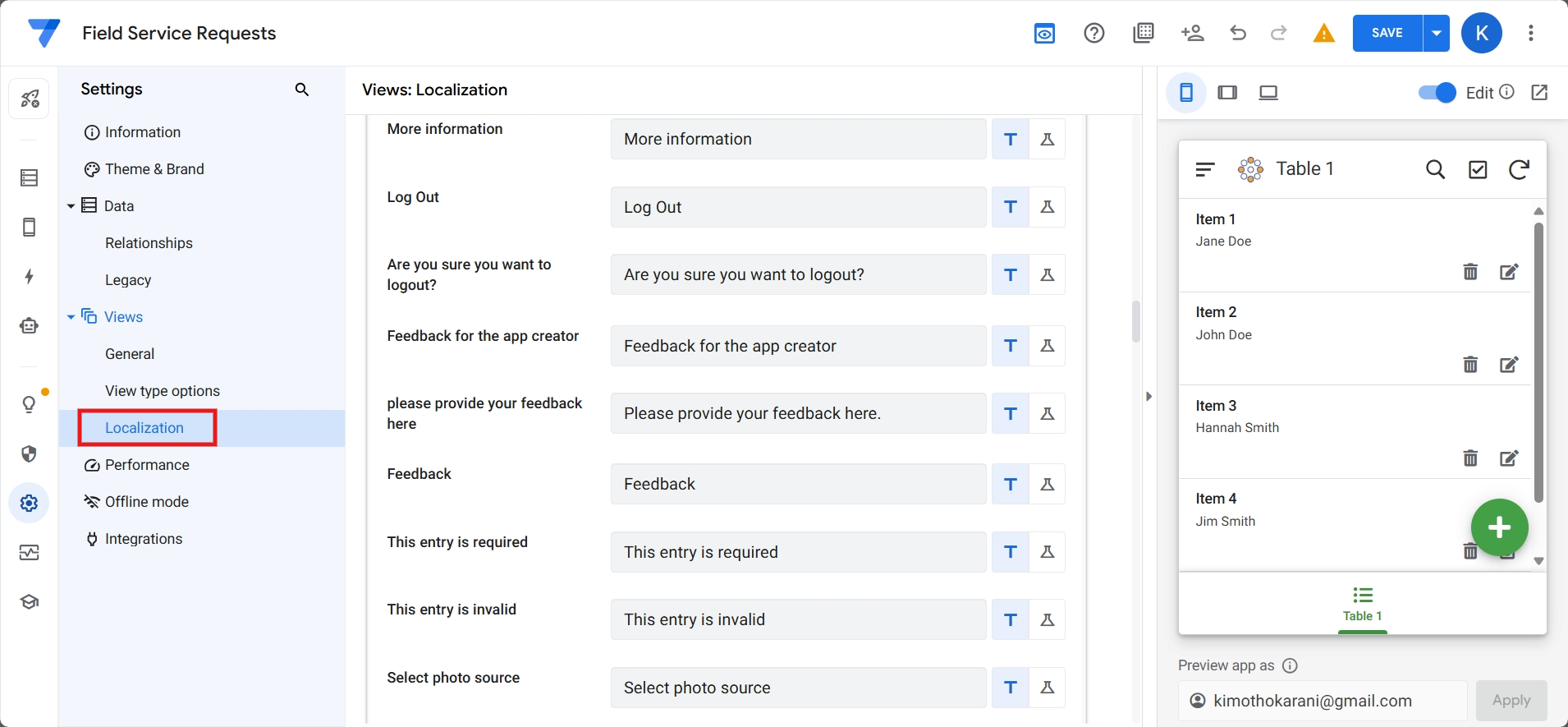Viewport: 1568px width, 727px height.
Task: Collapse the Data settings group
Action: [71, 206]
